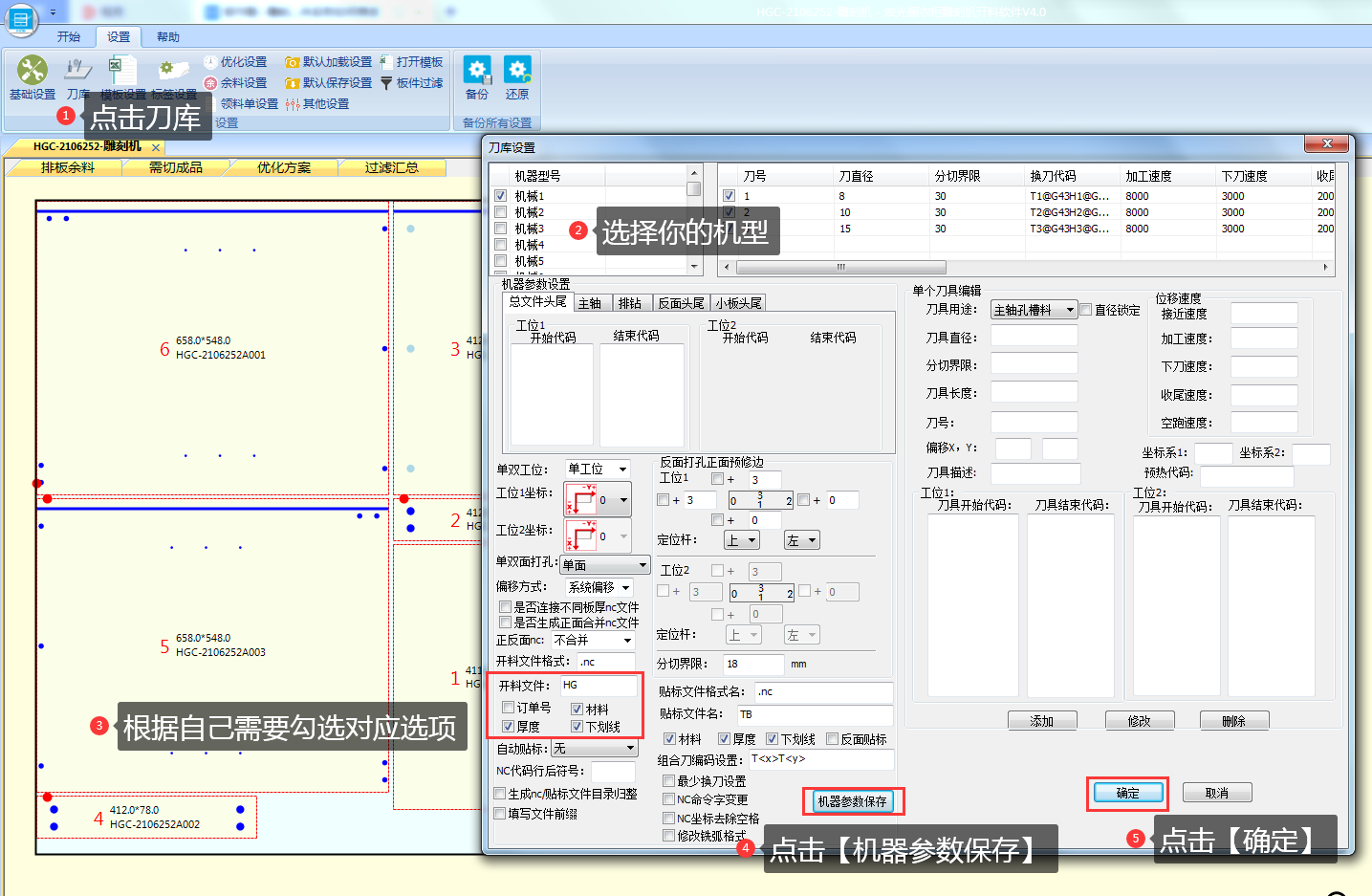Click the 添加 tool button
1372x896 pixels.
(x=1042, y=721)
